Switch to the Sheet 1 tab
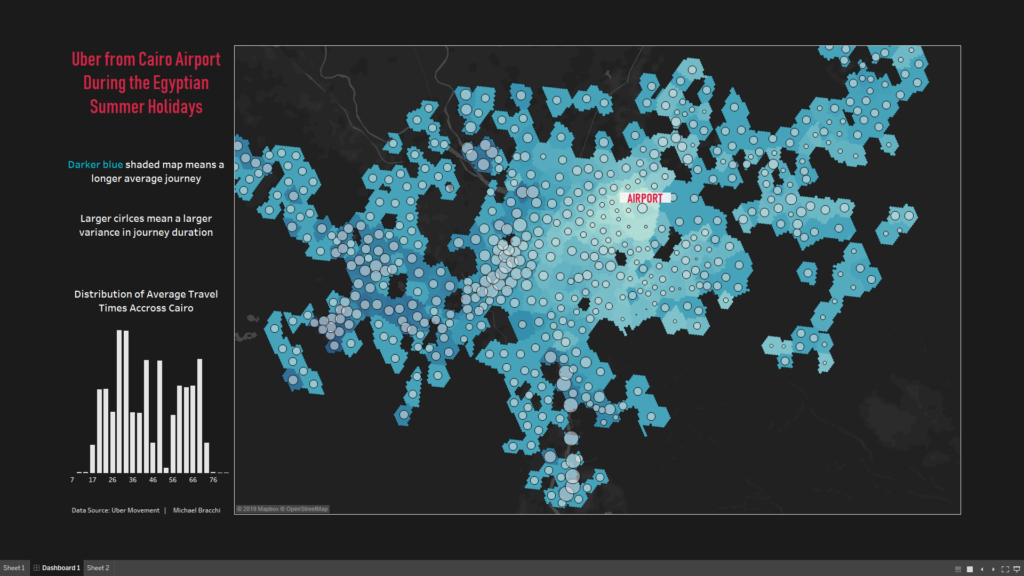 pyautogui.click(x=14, y=568)
